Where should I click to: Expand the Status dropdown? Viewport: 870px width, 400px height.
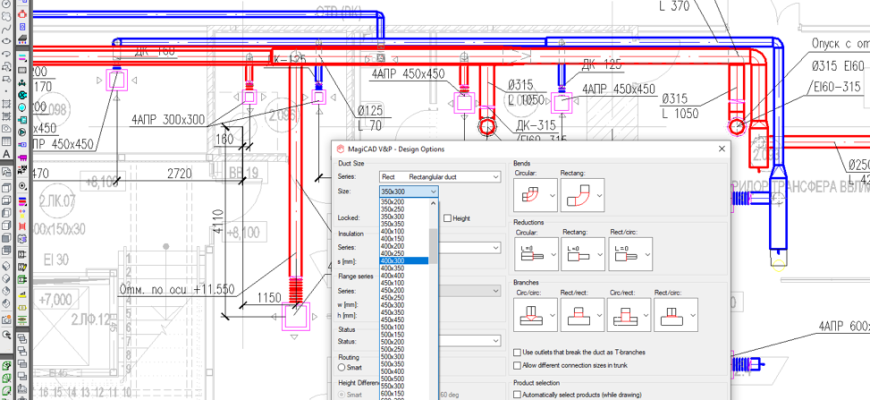click(495, 341)
